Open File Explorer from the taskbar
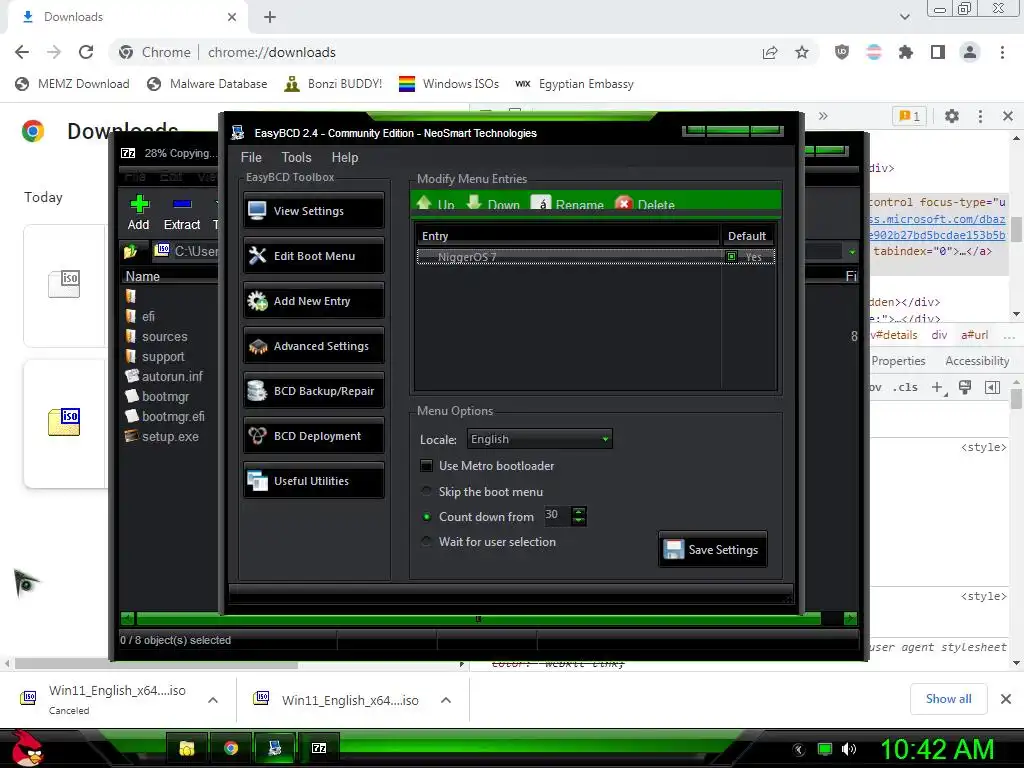The height and width of the screenshot is (768, 1024). pos(187,748)
